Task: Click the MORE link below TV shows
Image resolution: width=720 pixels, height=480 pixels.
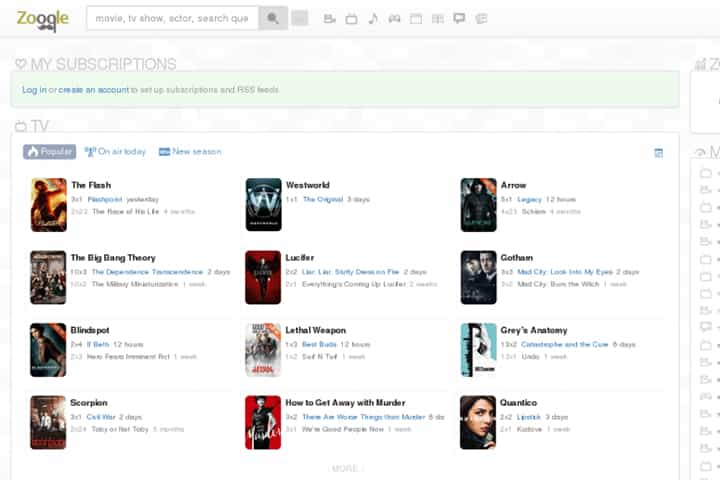Action: click(345, 469)
